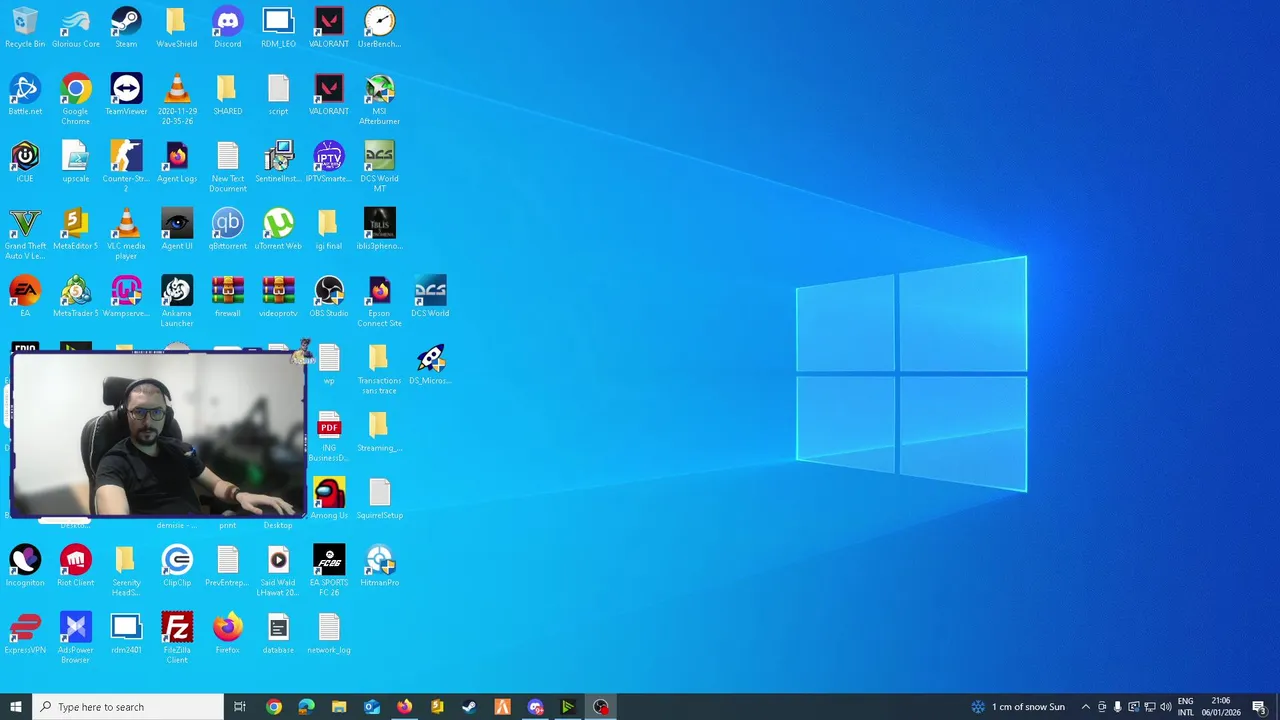Select the network_log file on desktop
1280x720 pixels.
click(329, 632)
